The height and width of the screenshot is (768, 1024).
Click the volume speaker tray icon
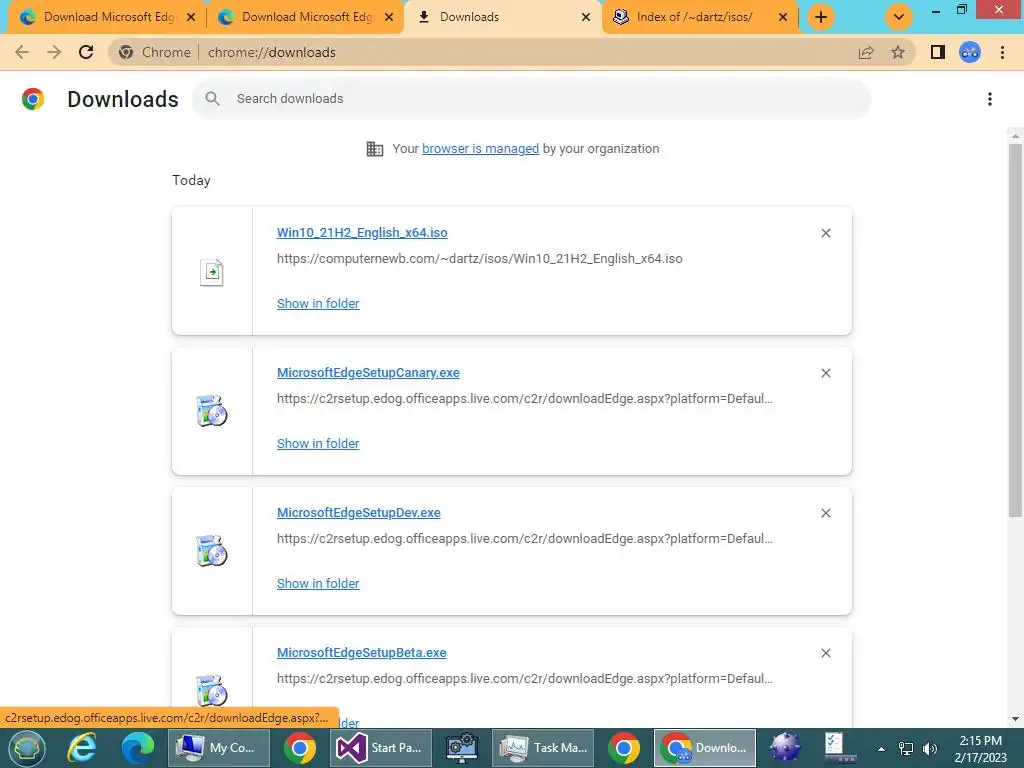point(930,749)
